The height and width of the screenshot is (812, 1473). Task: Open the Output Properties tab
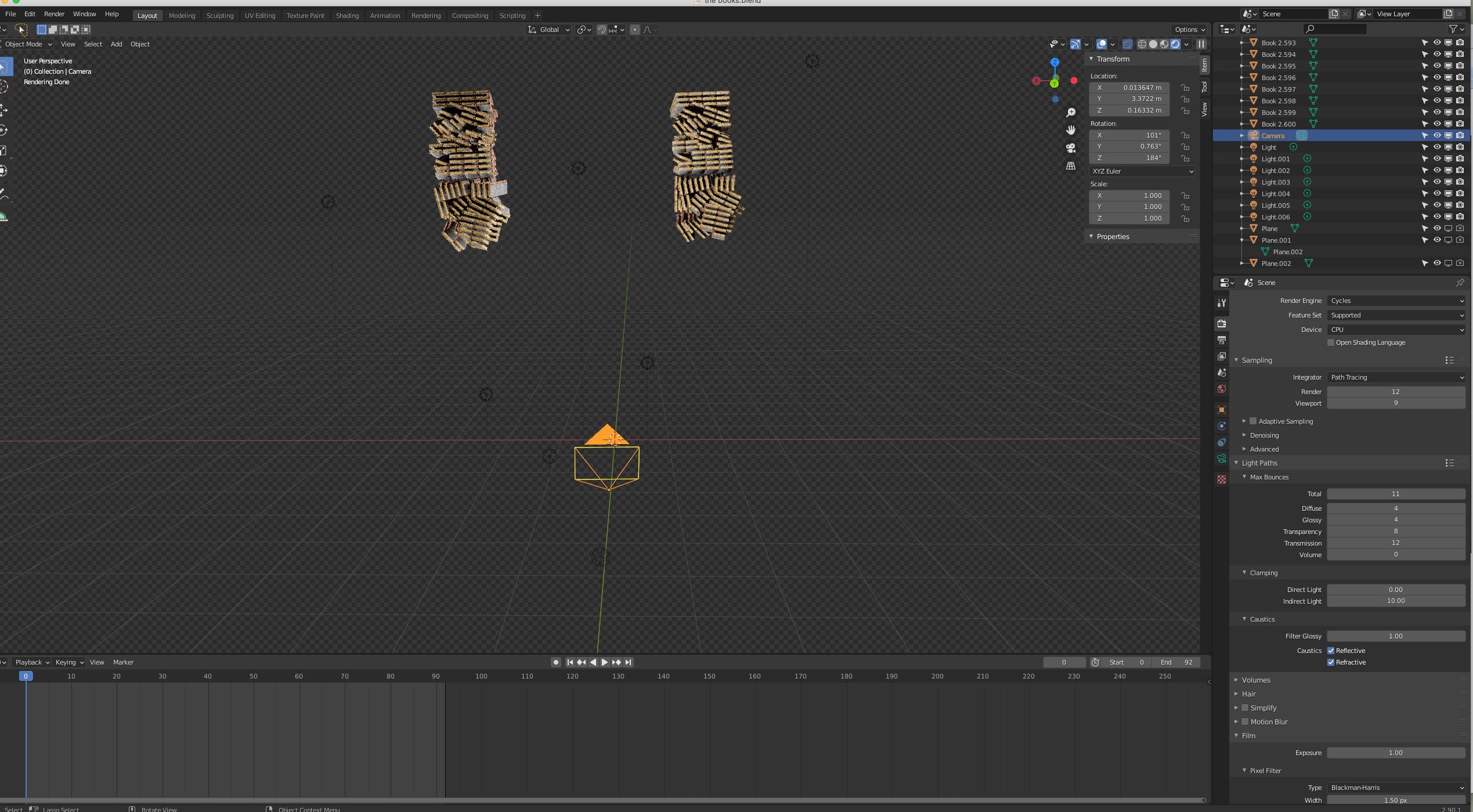click(1222, 340)
